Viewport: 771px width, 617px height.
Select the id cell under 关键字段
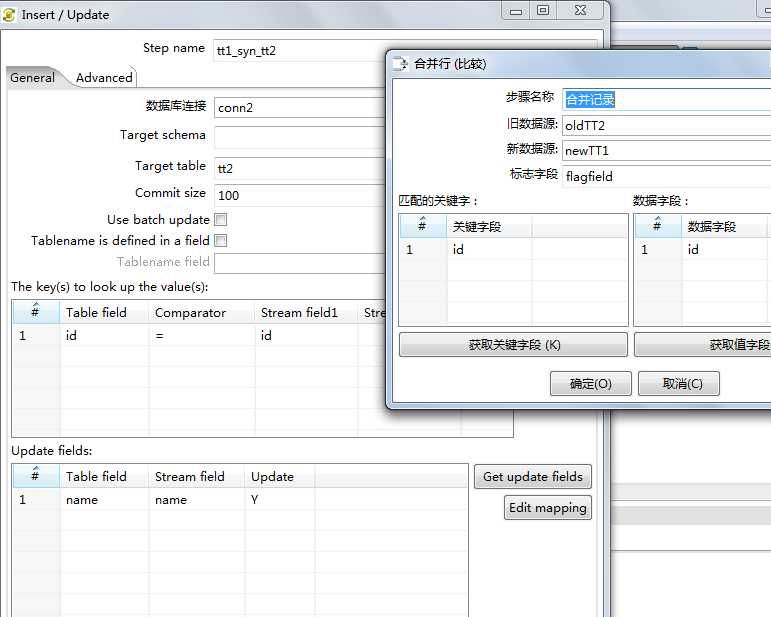coord(489,249)
